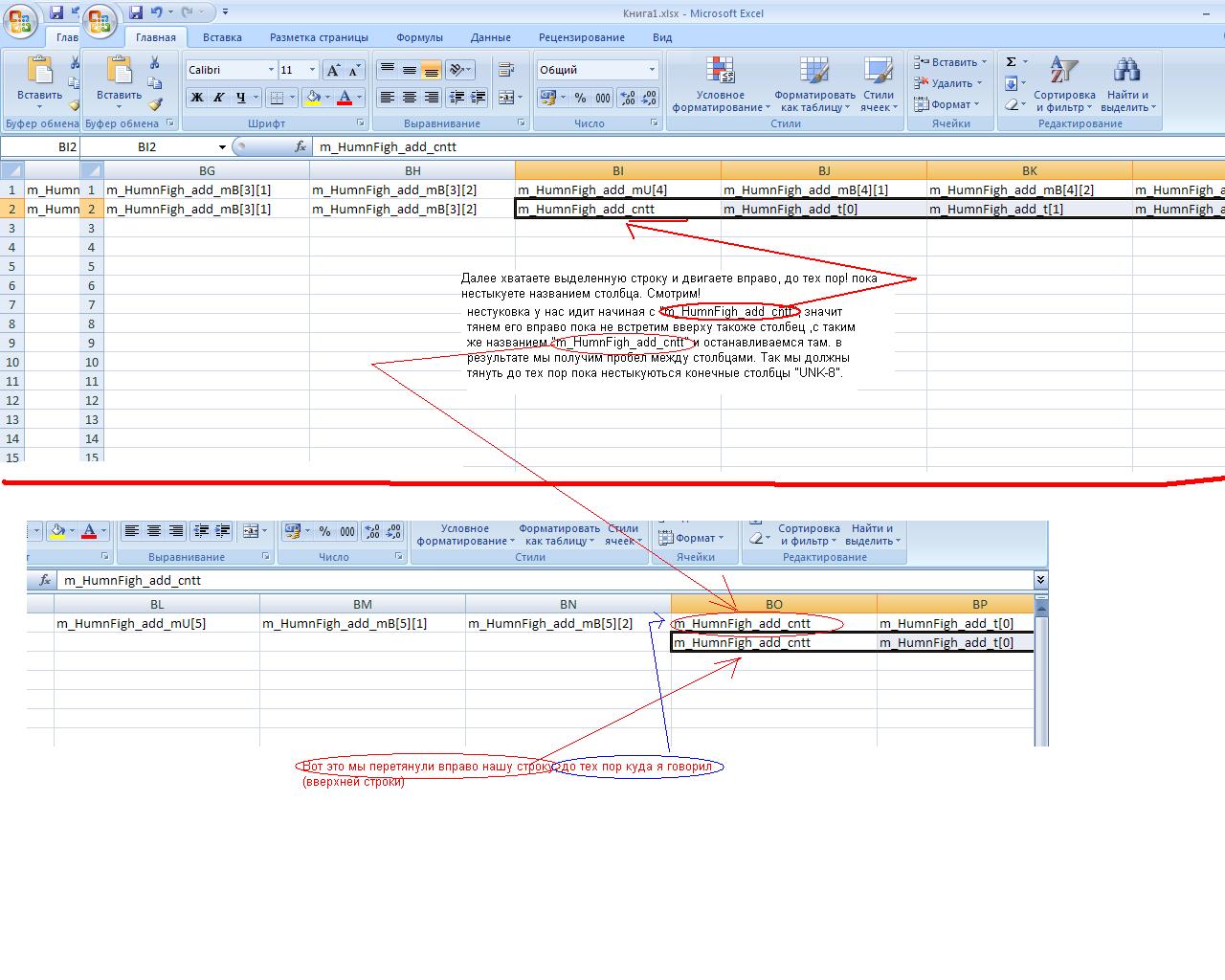Screen dimensions: 1225x980
Task: Click the fx Insert Function icon in the top formula bar
Action: (301, 146)
